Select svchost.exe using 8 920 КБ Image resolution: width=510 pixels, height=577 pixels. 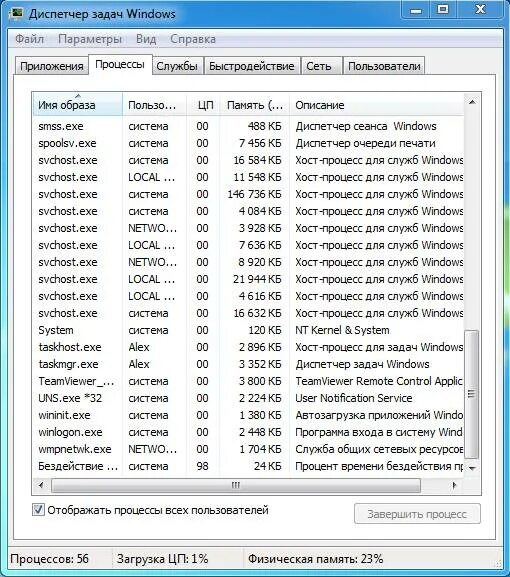click(x=248, y=262)
